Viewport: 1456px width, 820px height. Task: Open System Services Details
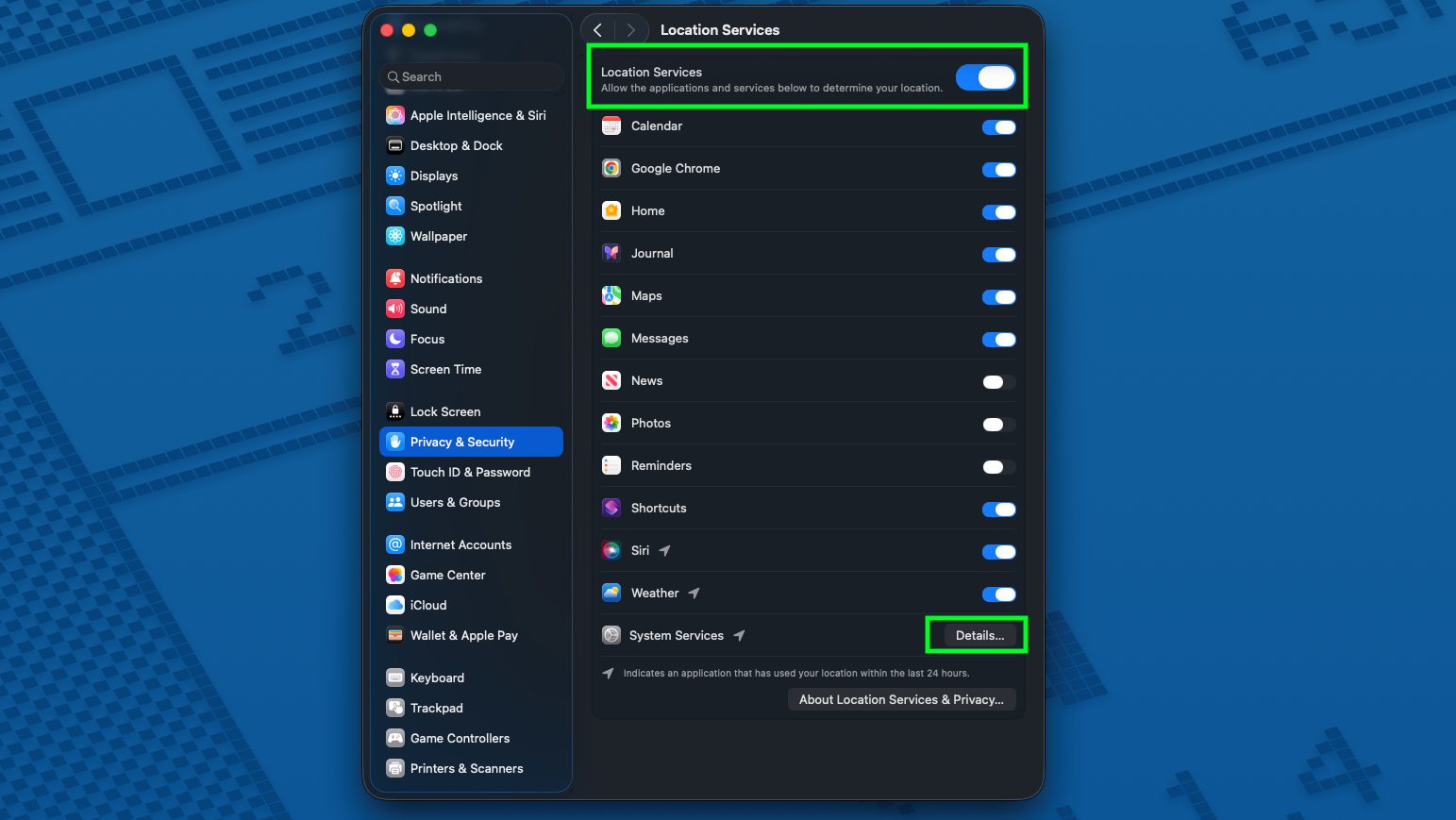(979, 635)
